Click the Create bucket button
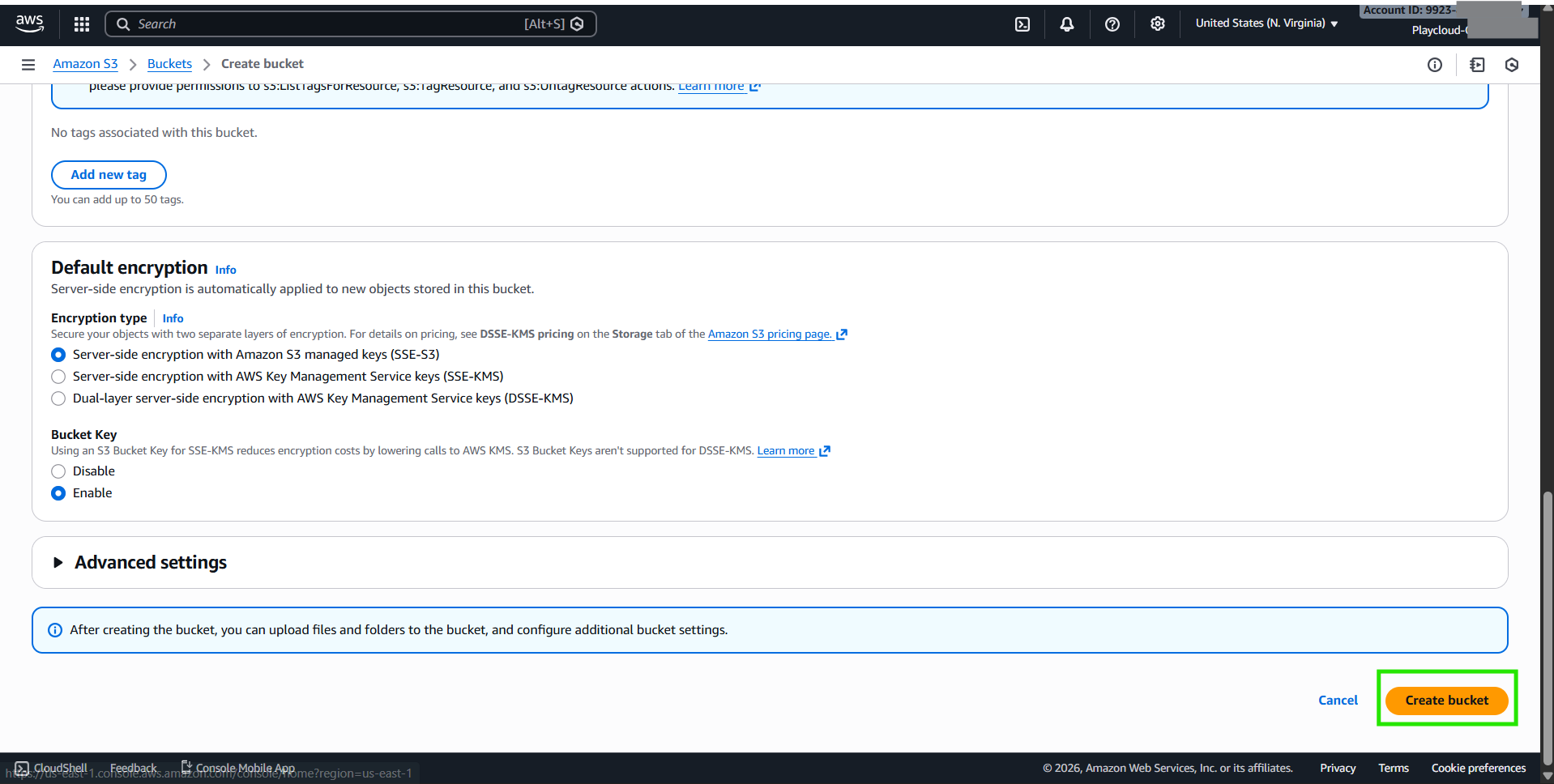The width and height of the screenshot is (1554, 784). tap(1446, 701)
